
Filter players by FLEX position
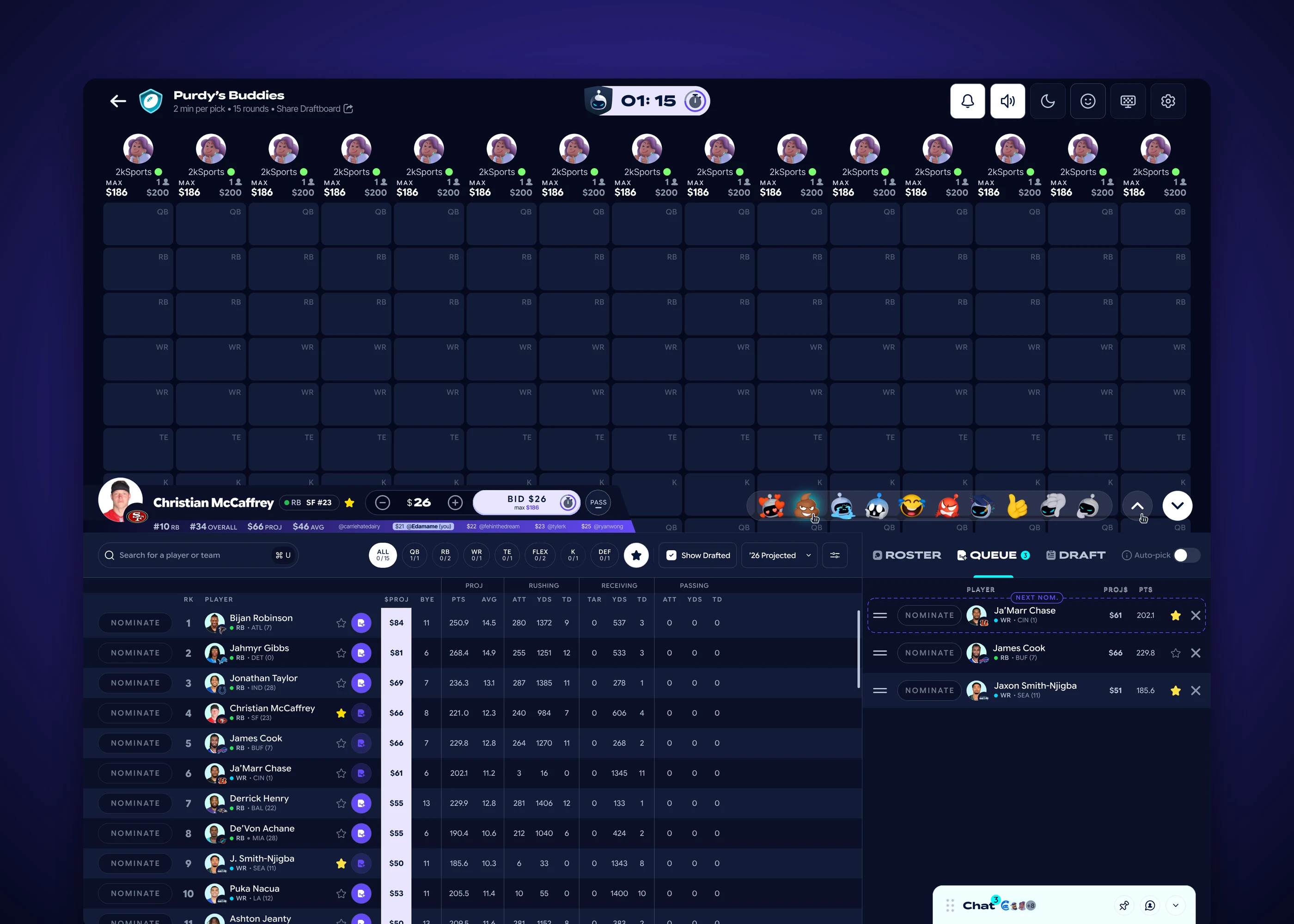click(x=540, y=555)
